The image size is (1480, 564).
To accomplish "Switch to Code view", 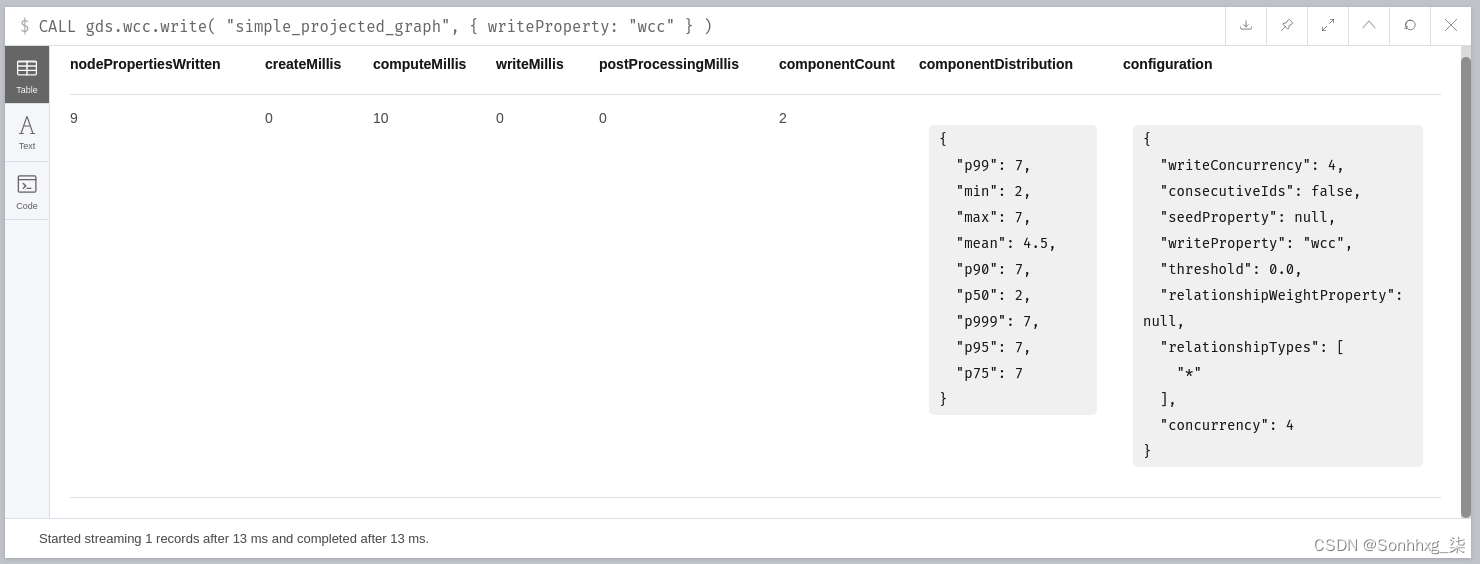I will click(x=27, y=191).
